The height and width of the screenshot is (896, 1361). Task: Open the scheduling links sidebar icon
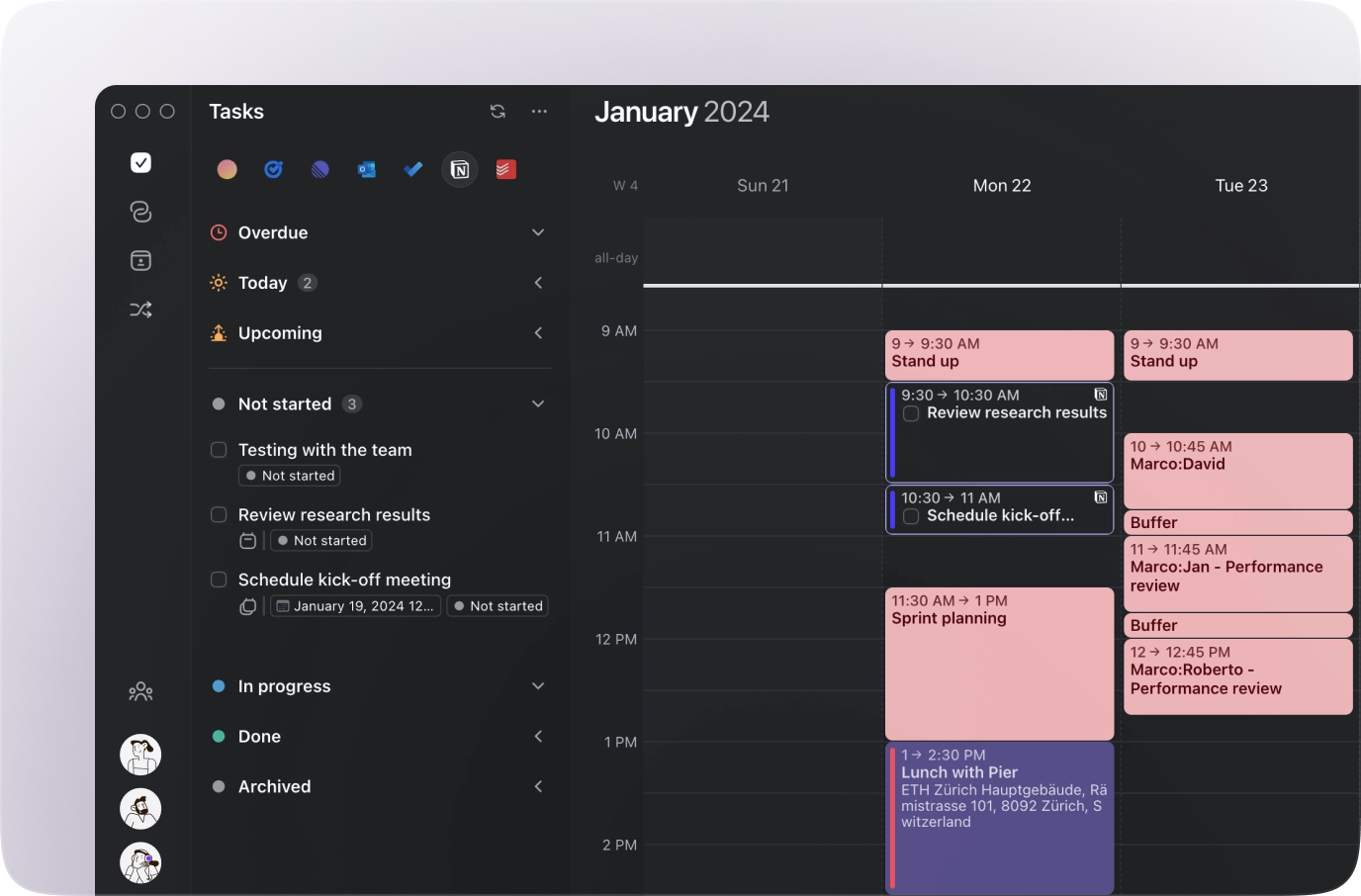[x=140, y=212]
